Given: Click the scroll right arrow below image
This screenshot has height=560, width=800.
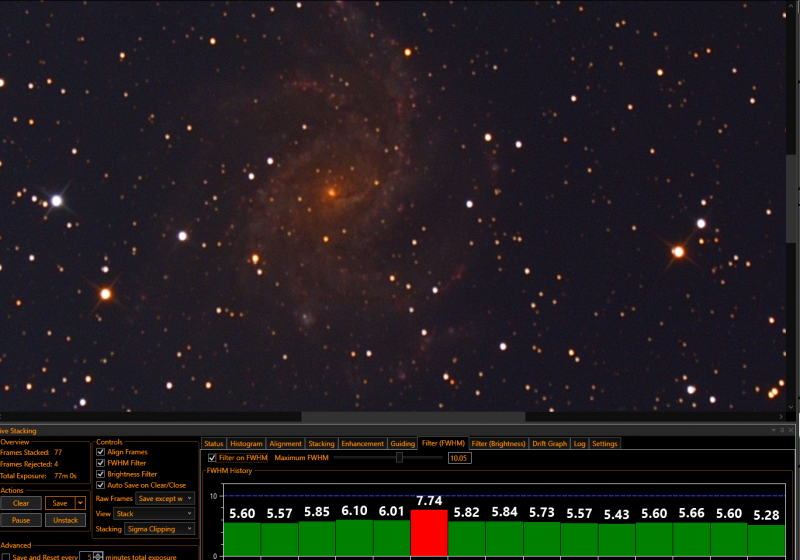Looking at the screenshot, I should point(781,417).
